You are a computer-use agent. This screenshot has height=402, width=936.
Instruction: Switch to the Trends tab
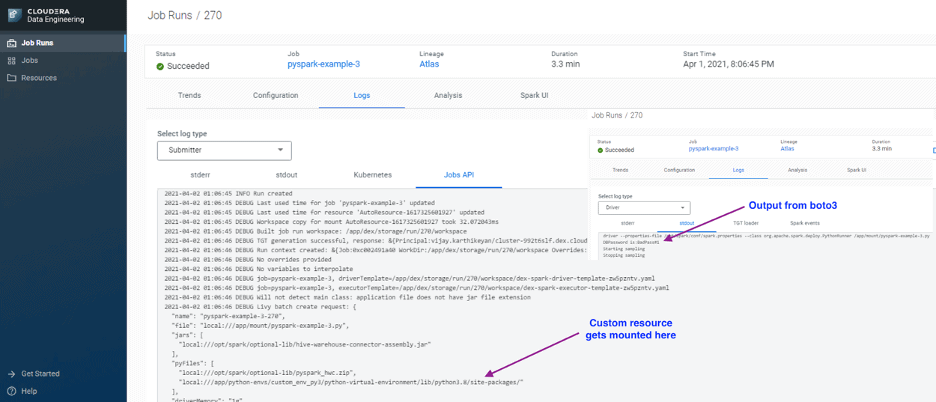(189, 96)
